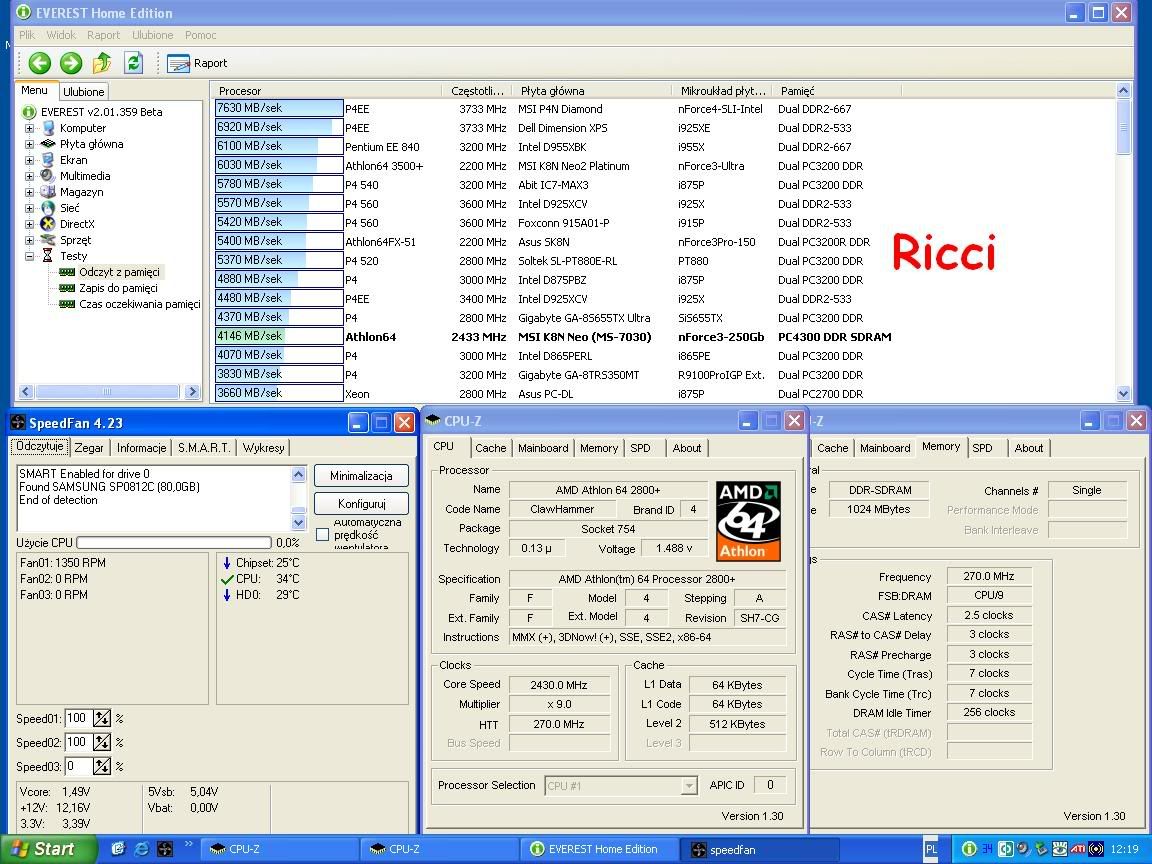Collapse the Testy tree node
This screenshot has width=1152, height=864.
click(29, 256)
